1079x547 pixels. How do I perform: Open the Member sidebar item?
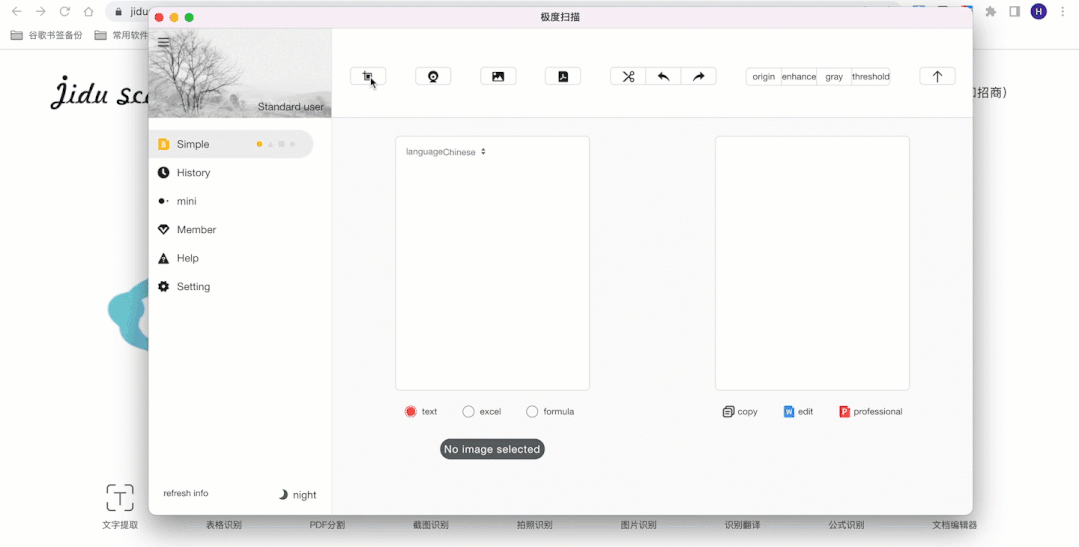196,230
